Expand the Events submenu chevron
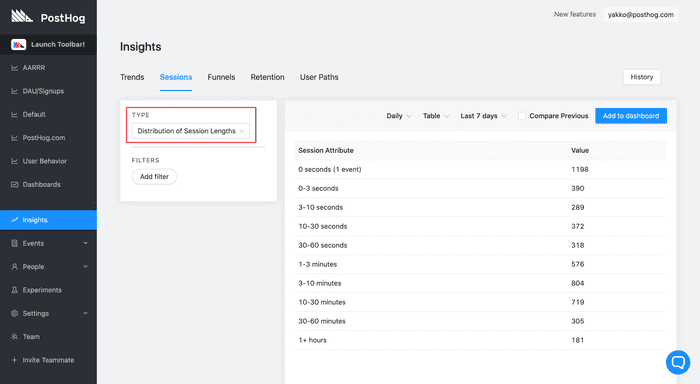The width and height of the screenshot is (700, 384). 85,243
